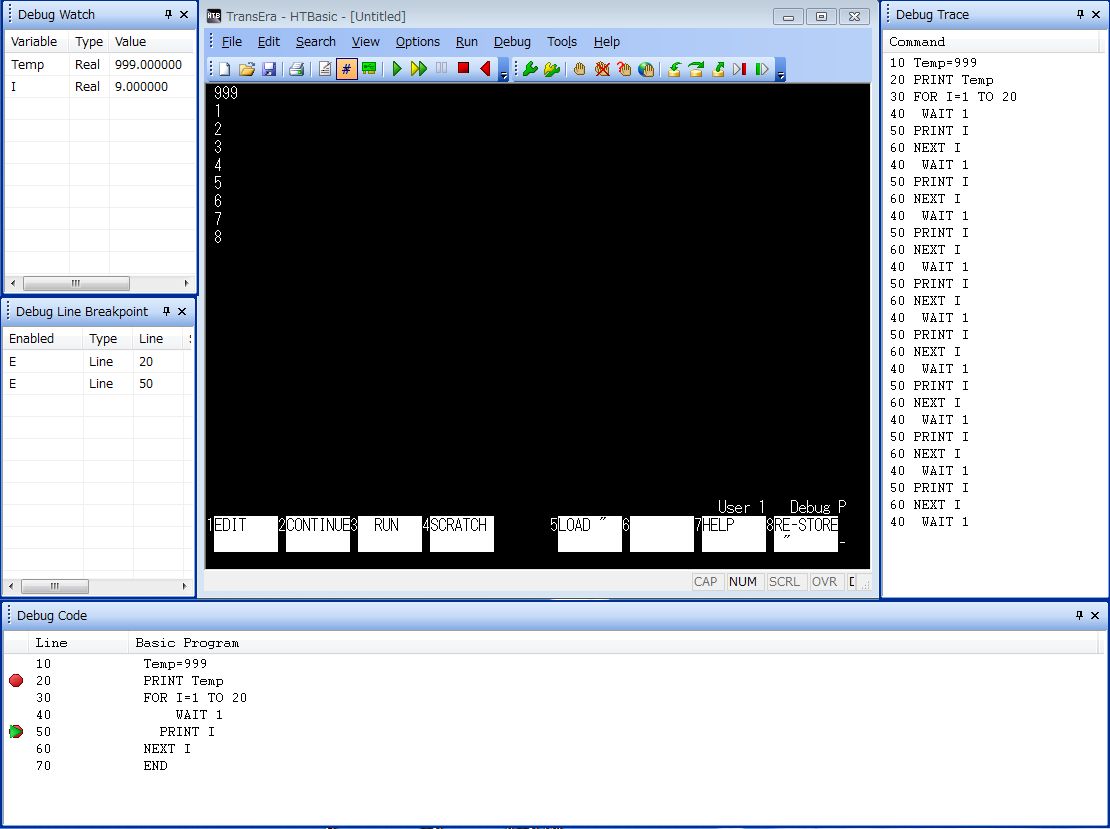Pin the Debug Code panel
The width and height of the screenshot is (1110, 829).
point(1080,615)
